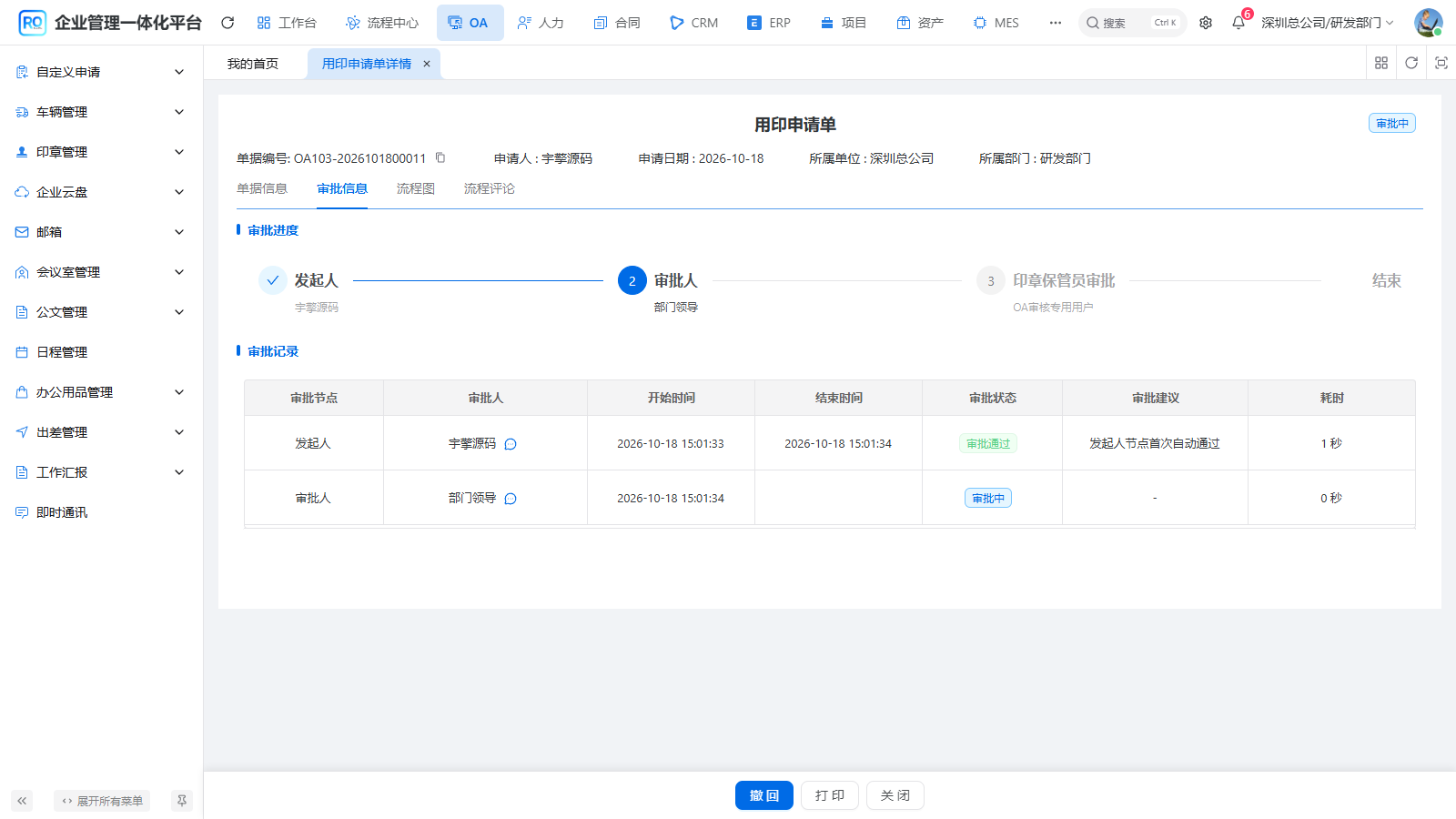The width and height of the screenshot is (1456, 819).
Task: Expand the 企业云盘 menu
Action: [x=101, y=192]
